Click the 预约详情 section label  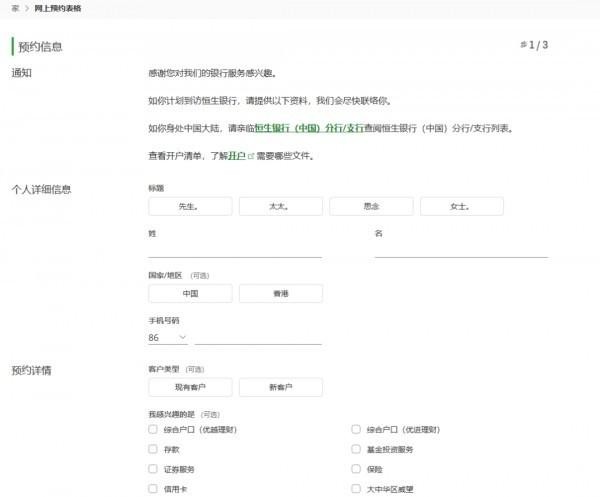(x=31, y=370)
